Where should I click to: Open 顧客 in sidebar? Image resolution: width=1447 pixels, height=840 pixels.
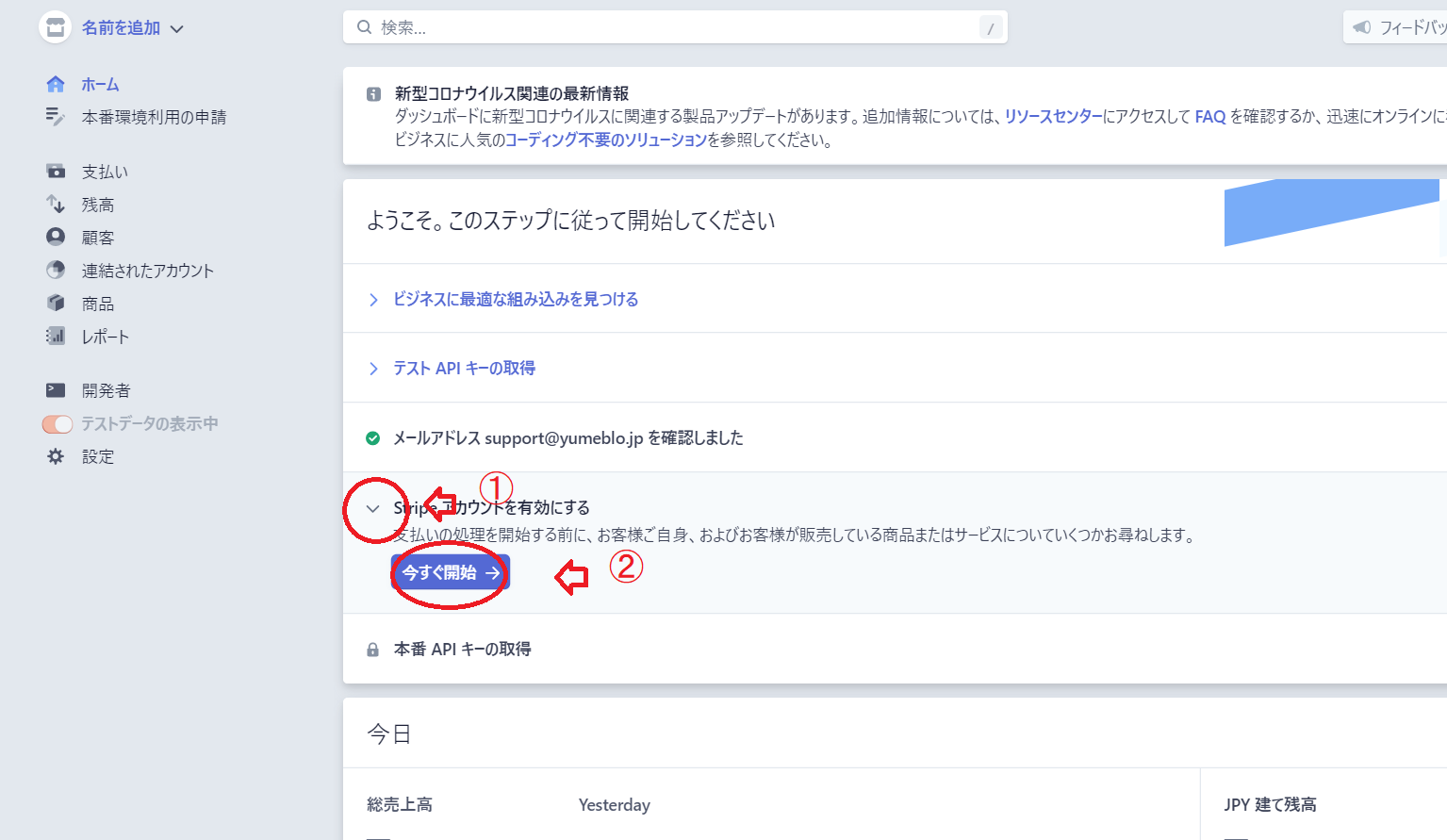point(98,238)
